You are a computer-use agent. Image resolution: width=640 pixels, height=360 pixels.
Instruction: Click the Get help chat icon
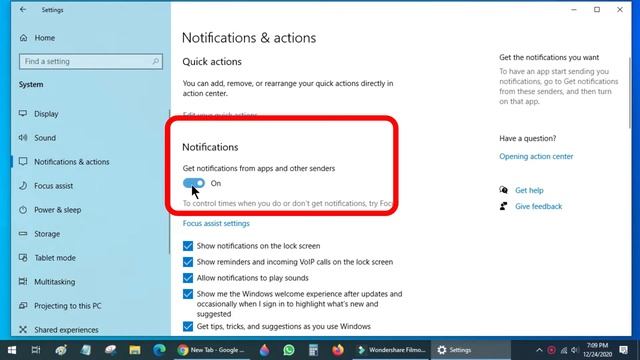(x=504, y=190)
